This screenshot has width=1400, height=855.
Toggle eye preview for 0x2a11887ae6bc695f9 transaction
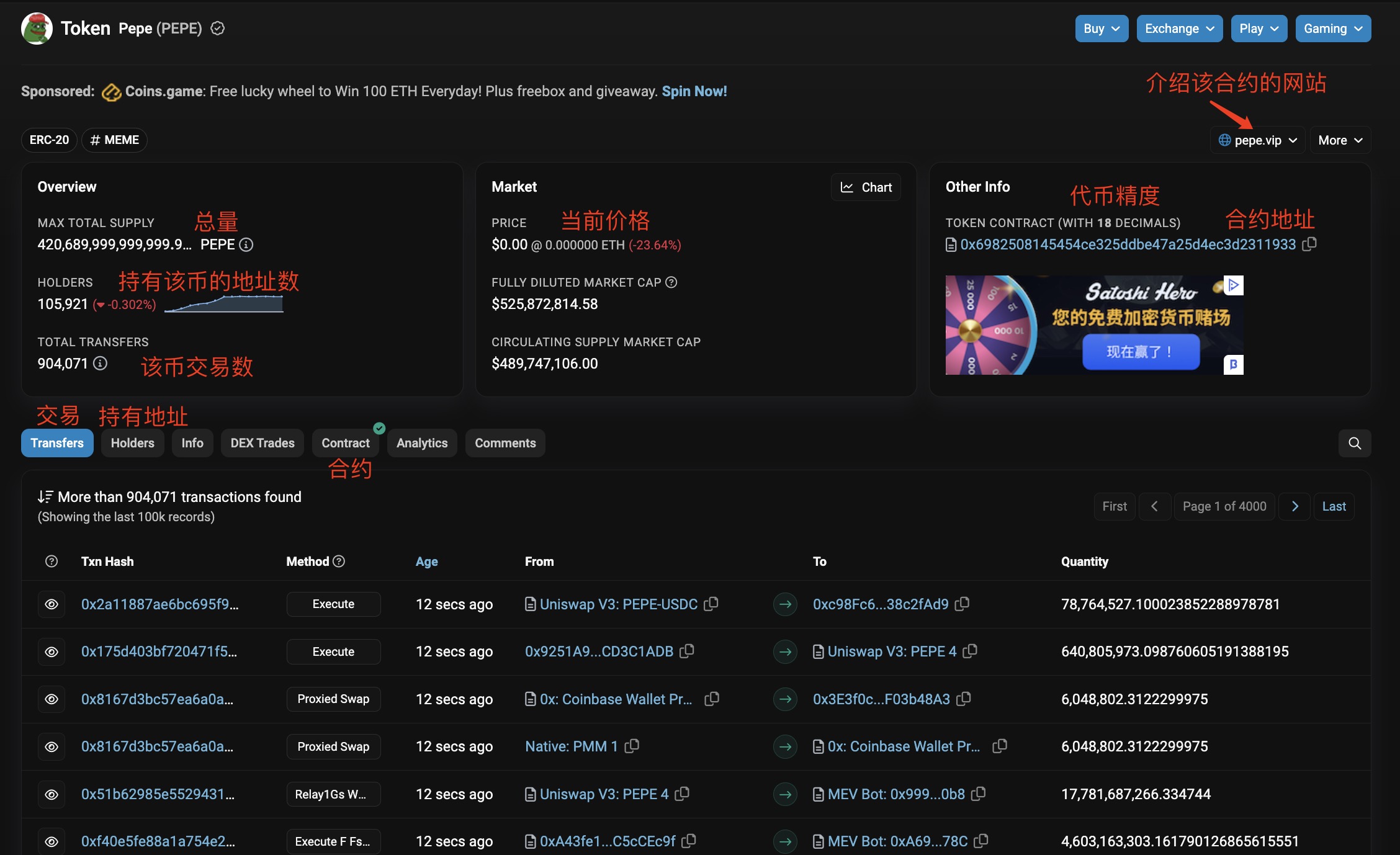(52, 604)
